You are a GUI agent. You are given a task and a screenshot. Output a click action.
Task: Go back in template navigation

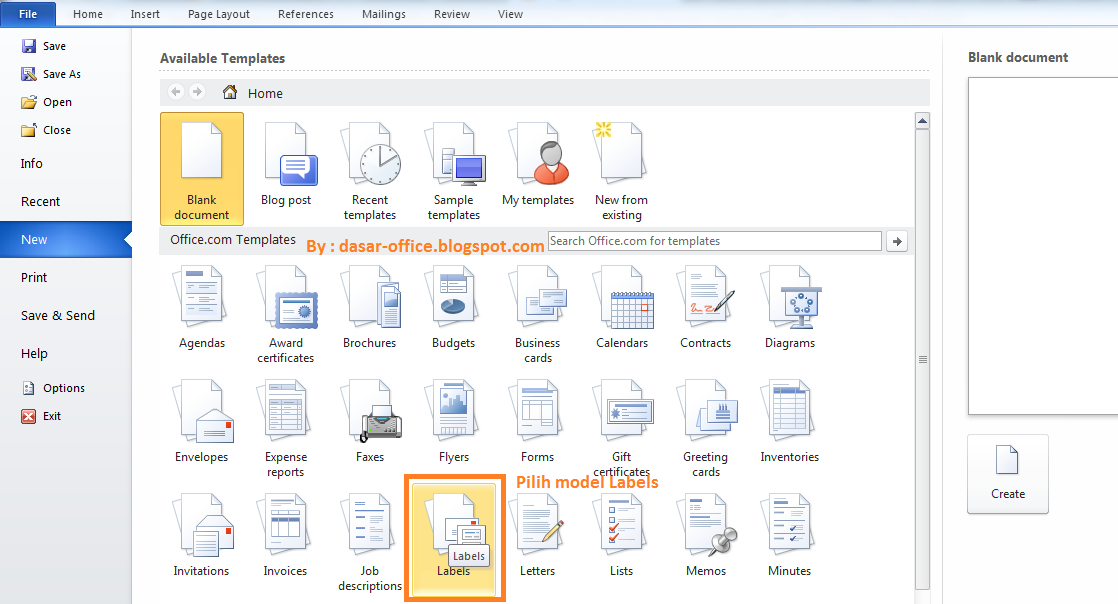click(x=176, y=92)
